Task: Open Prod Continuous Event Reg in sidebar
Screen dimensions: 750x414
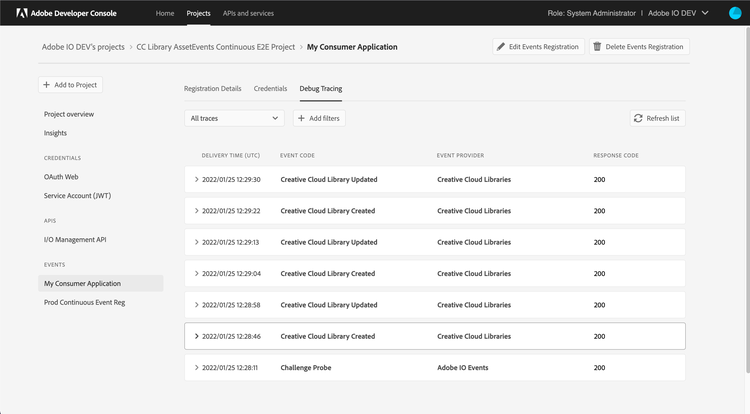Action: pyautogui.click(x=85, y=302)
